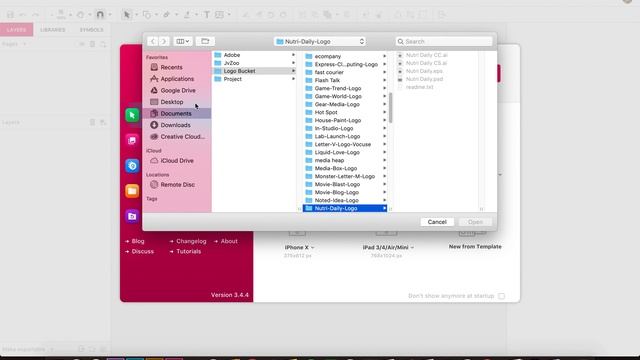
Task: Click the Cancel button
Action: [x=437, y=222]
